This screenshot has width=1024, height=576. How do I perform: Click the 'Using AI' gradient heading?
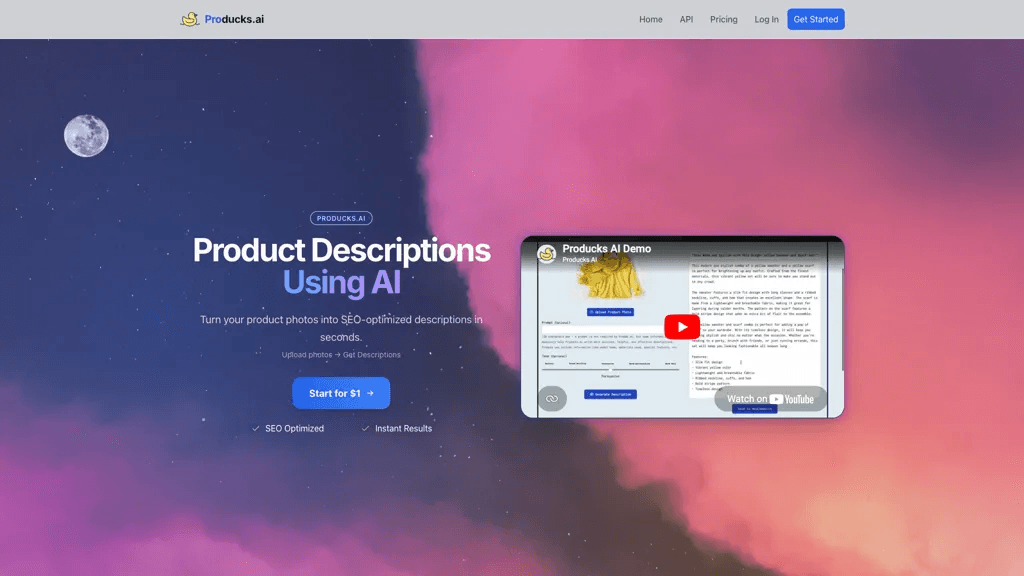(x=341, y=282)
